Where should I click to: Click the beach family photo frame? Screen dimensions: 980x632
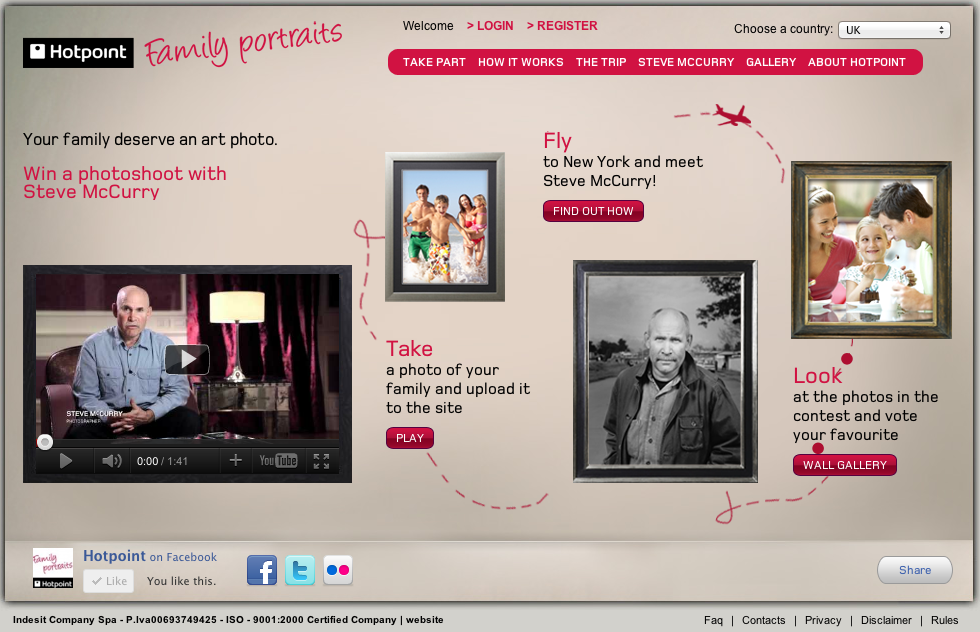tap(444, 228)
